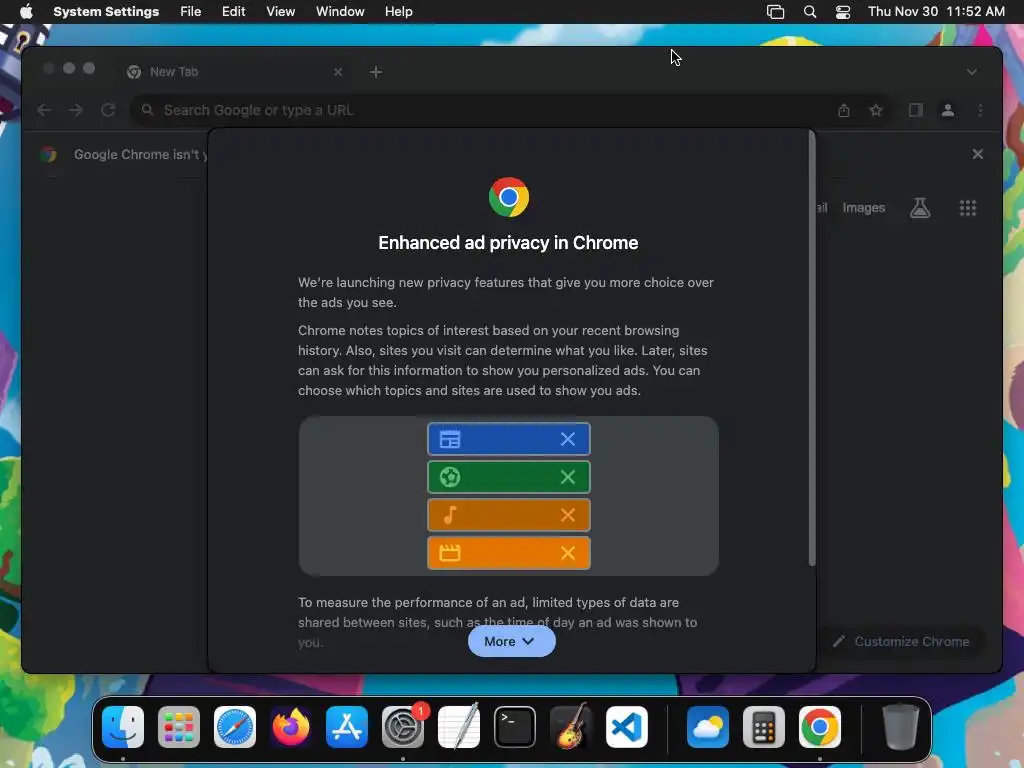The width and height of the screenshot is (1024, 768).
Task: Open Weather from the dock
Action: 708,726
